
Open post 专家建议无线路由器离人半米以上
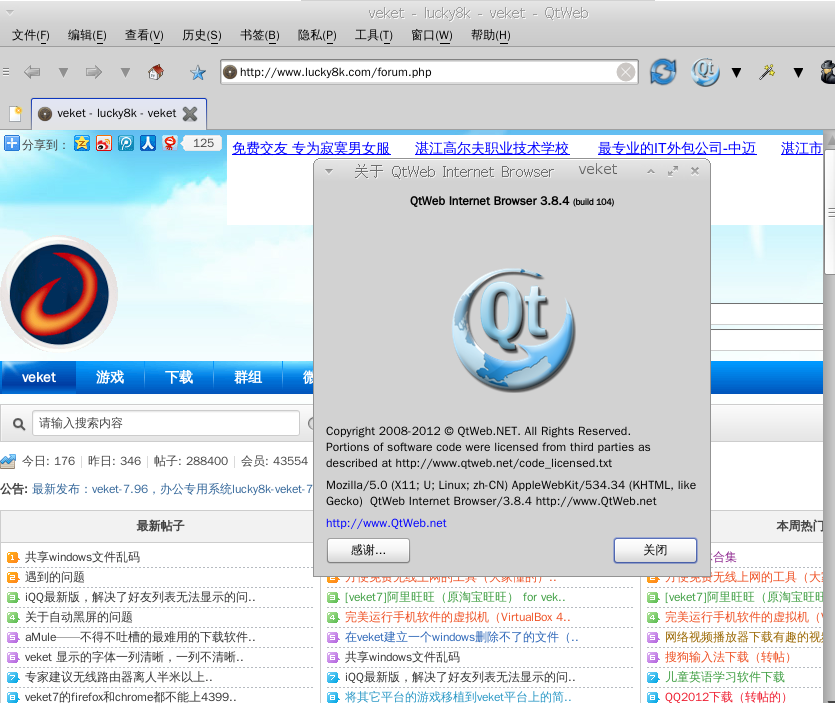[119, 677]
